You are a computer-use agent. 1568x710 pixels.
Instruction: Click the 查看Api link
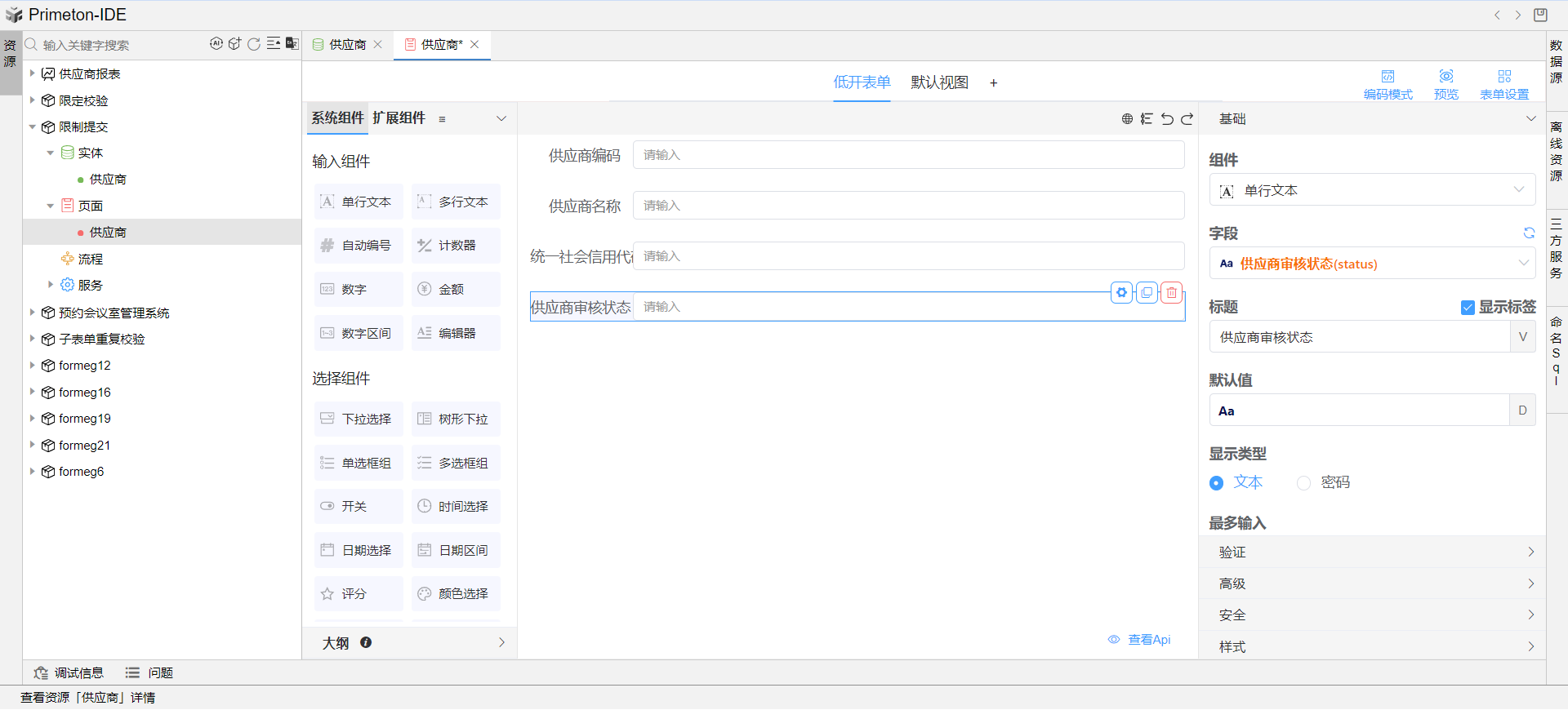(1148, 640)
